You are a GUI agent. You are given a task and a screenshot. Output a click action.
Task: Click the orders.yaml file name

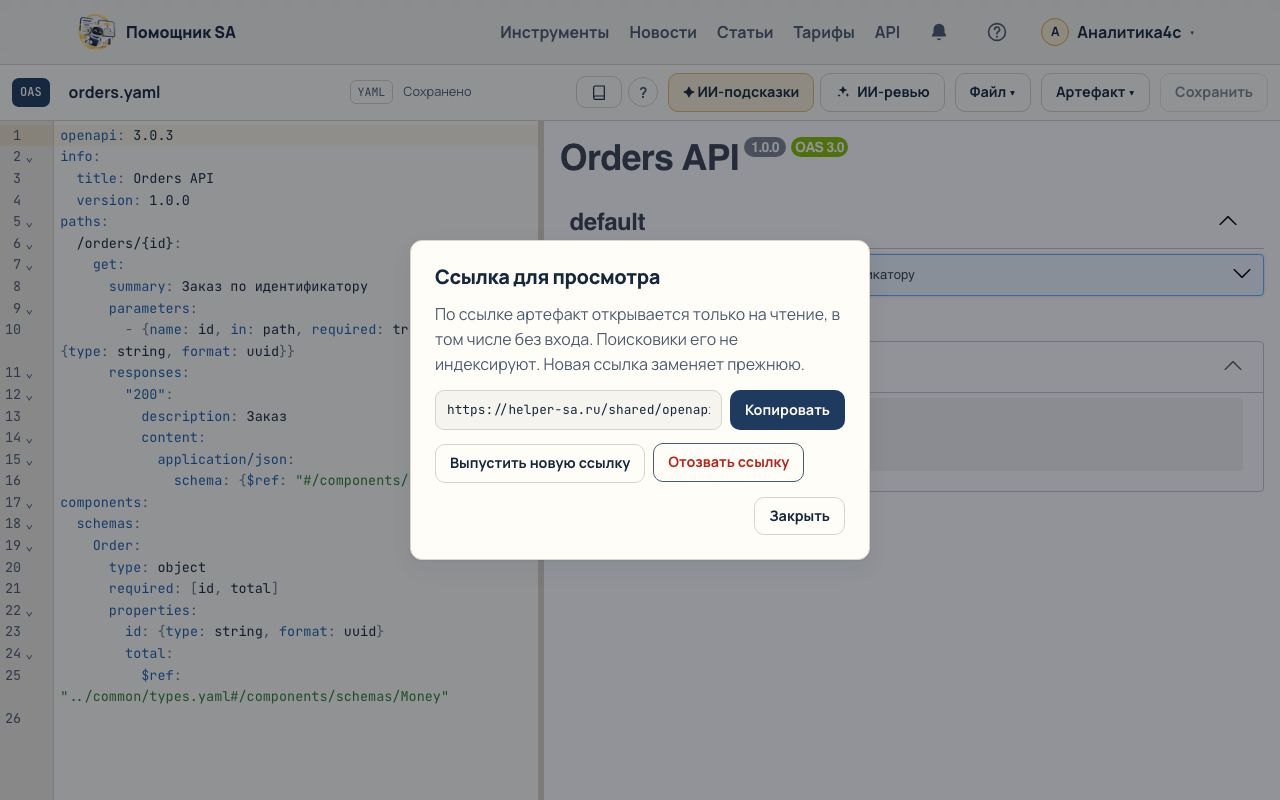(114, 92)
